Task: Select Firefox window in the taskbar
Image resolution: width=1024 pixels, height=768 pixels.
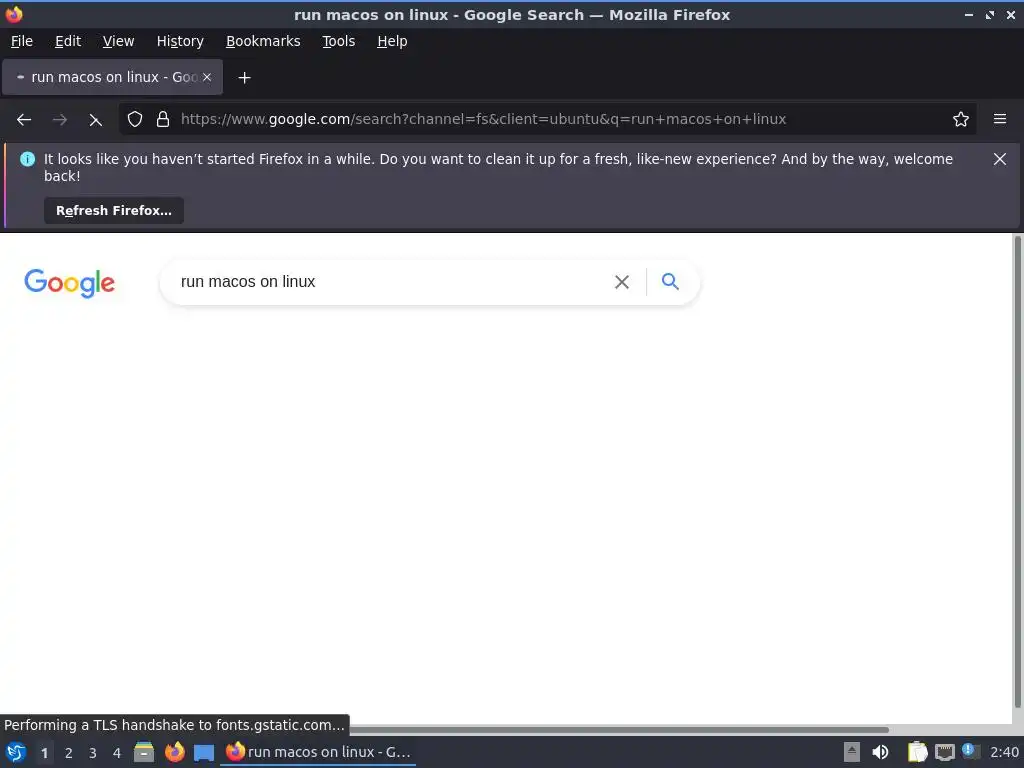Action: tap(318, 752)
